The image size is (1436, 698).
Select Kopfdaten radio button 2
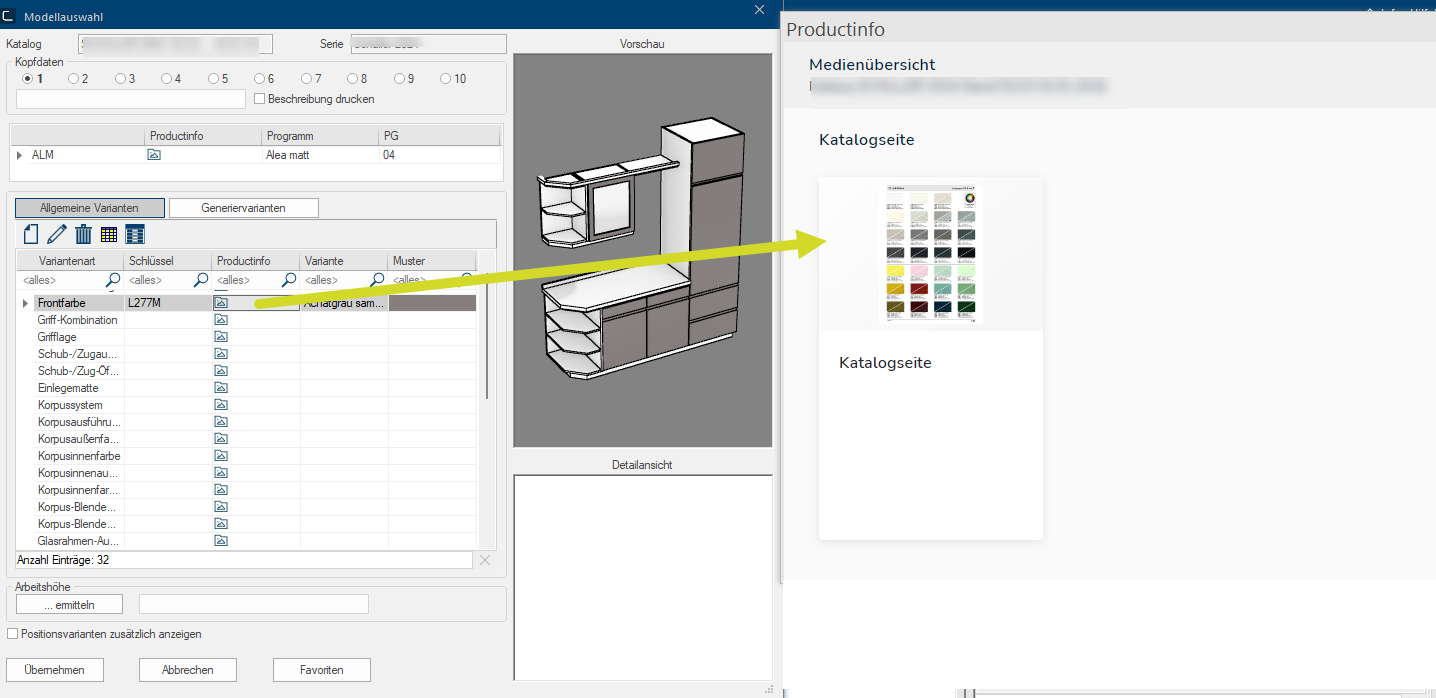tap(73, 79)
